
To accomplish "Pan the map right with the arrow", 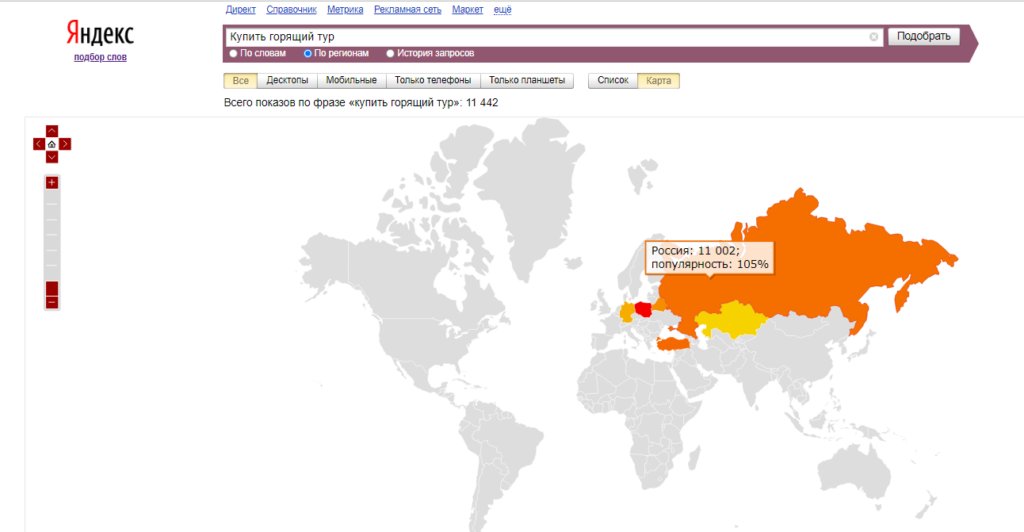I will (65, 144).
